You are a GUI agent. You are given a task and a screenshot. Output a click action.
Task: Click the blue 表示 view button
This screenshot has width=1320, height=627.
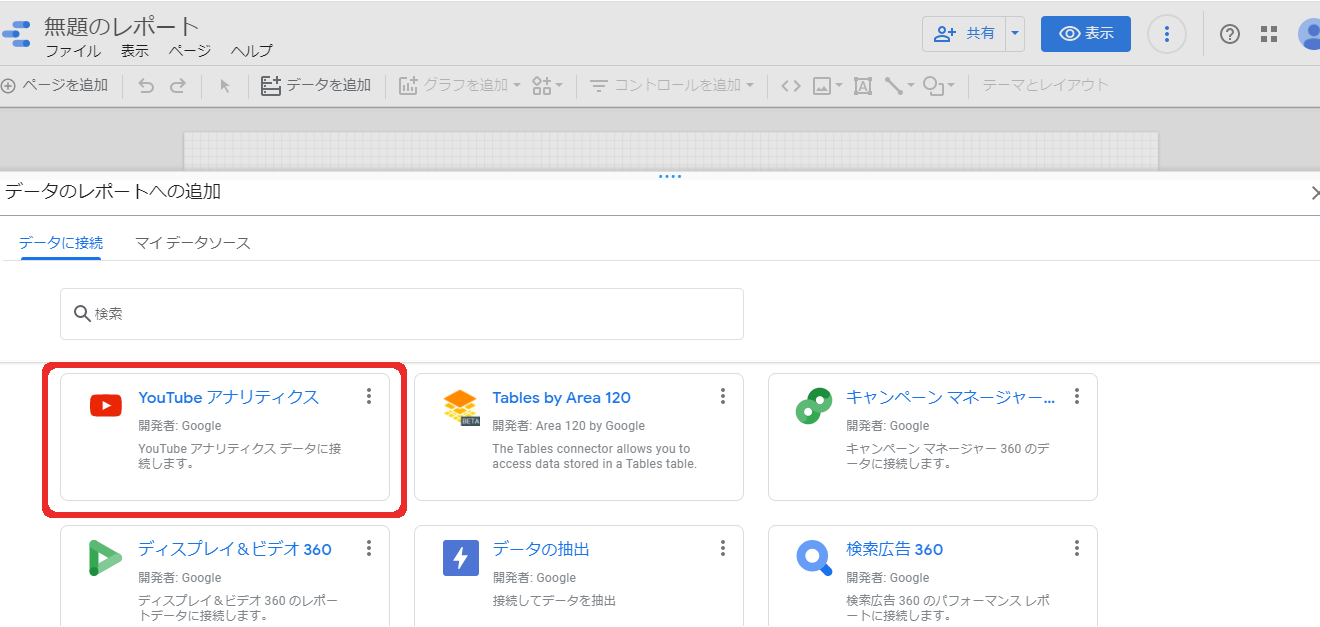[x=1085, y=34]
